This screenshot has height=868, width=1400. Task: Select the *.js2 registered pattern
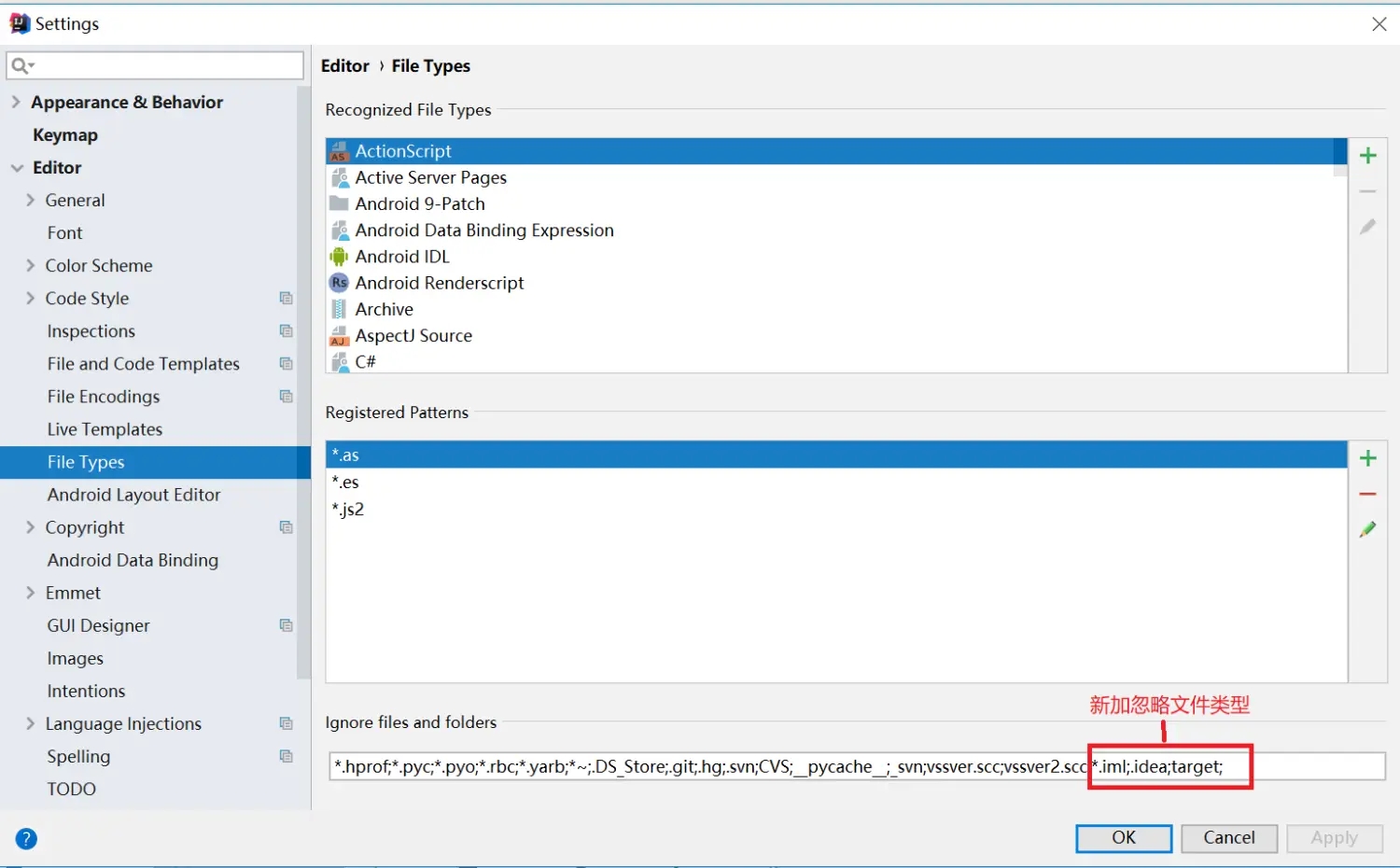[x=836, y=509]
